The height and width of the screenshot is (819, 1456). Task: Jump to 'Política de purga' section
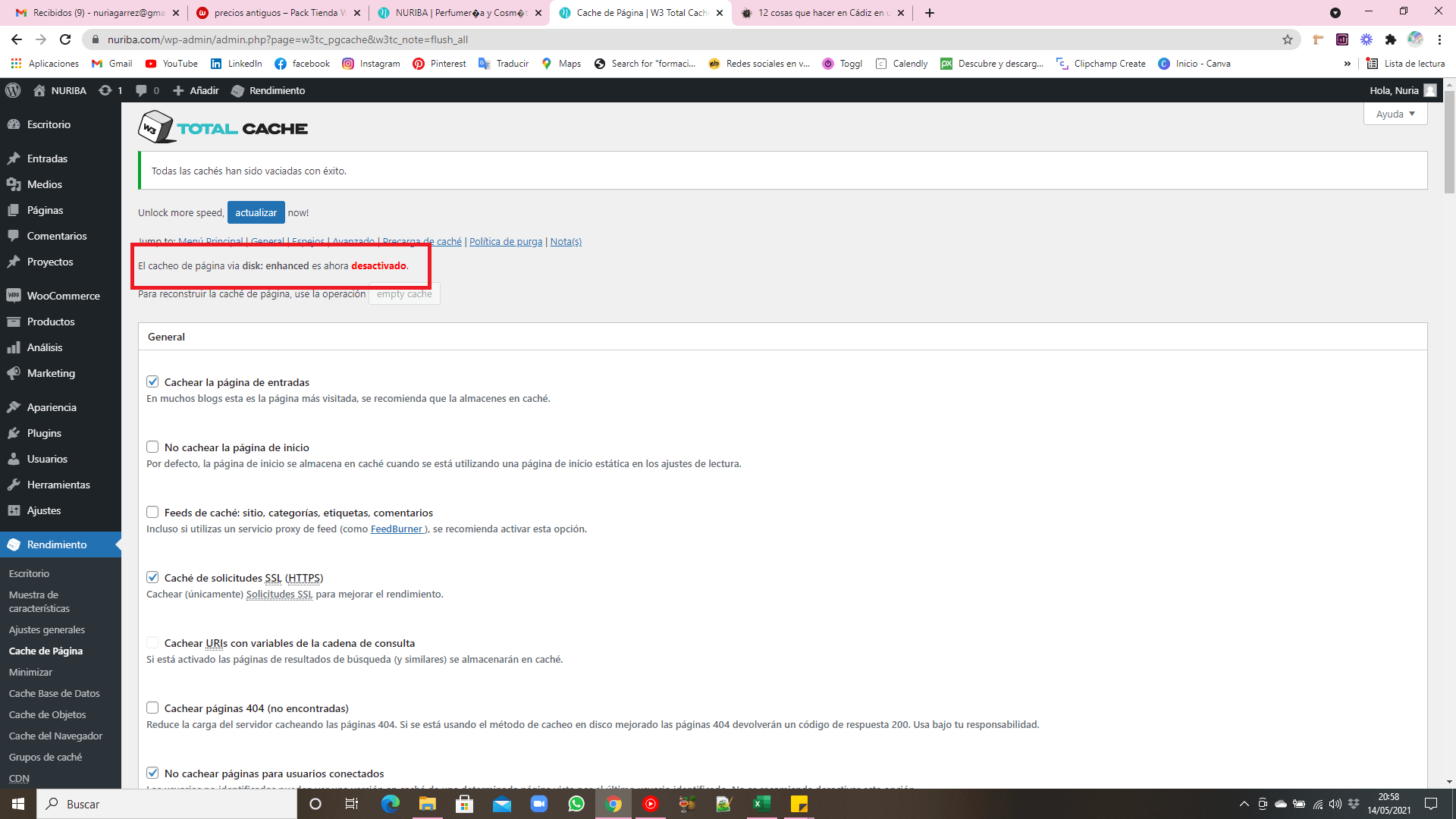(x=506, y=241)
